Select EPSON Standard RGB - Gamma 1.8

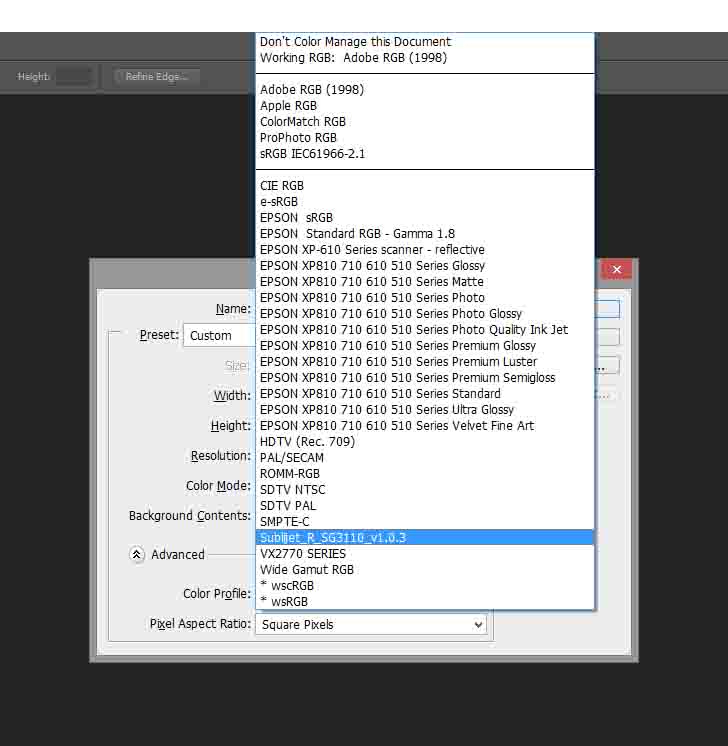[425, 234]
